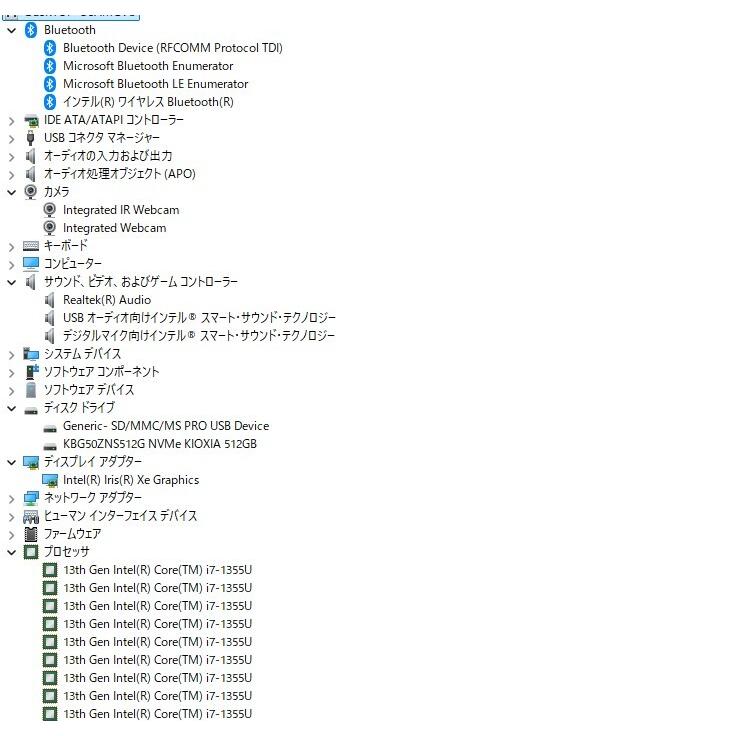The width and height of the screenshot is (736, 736).
Task: Click ソフトウェア デバイス icon
Action: coord(31,390)
